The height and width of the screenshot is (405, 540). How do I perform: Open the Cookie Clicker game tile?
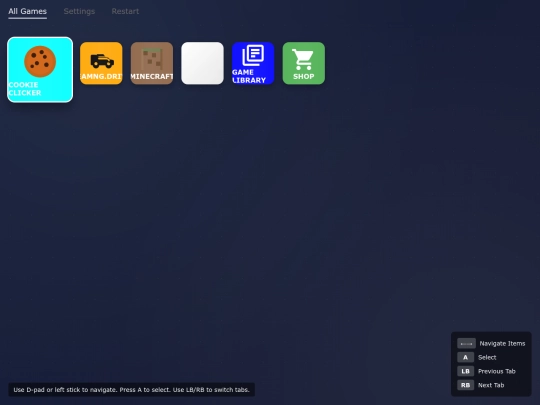click(40, 70)
